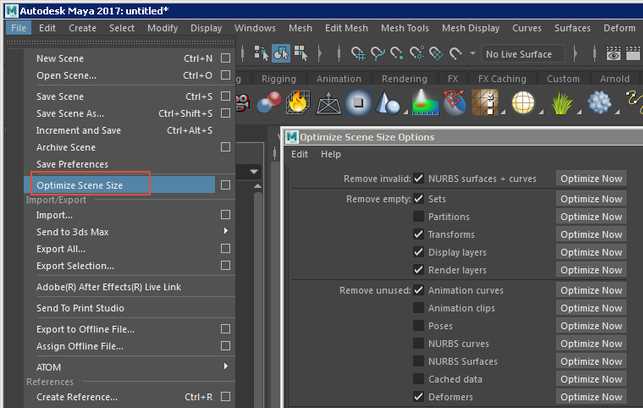Click the green ocean plane shelf icon
Screen dimensions: 643x408
pos(425,102)
